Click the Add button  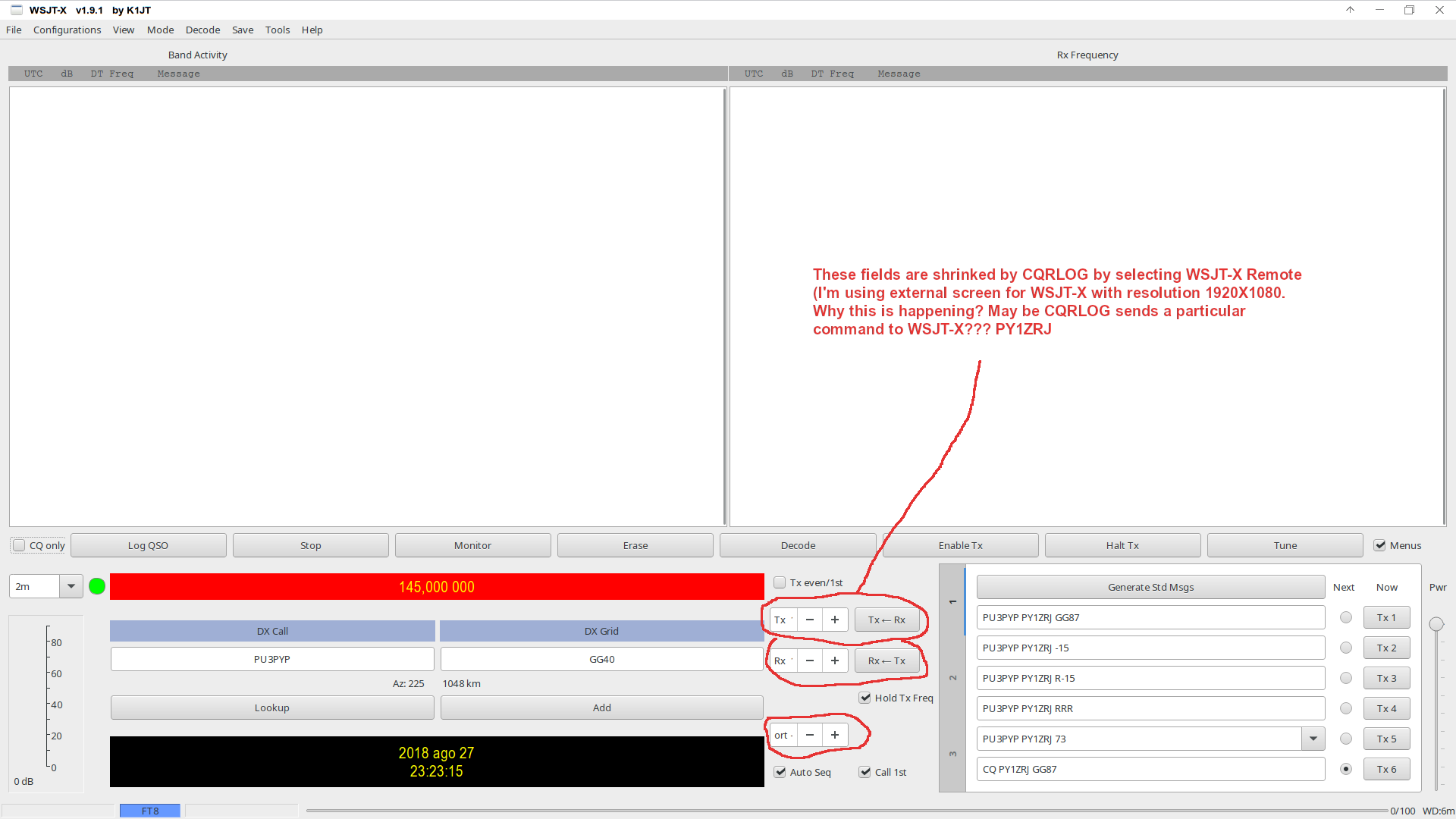602,708
